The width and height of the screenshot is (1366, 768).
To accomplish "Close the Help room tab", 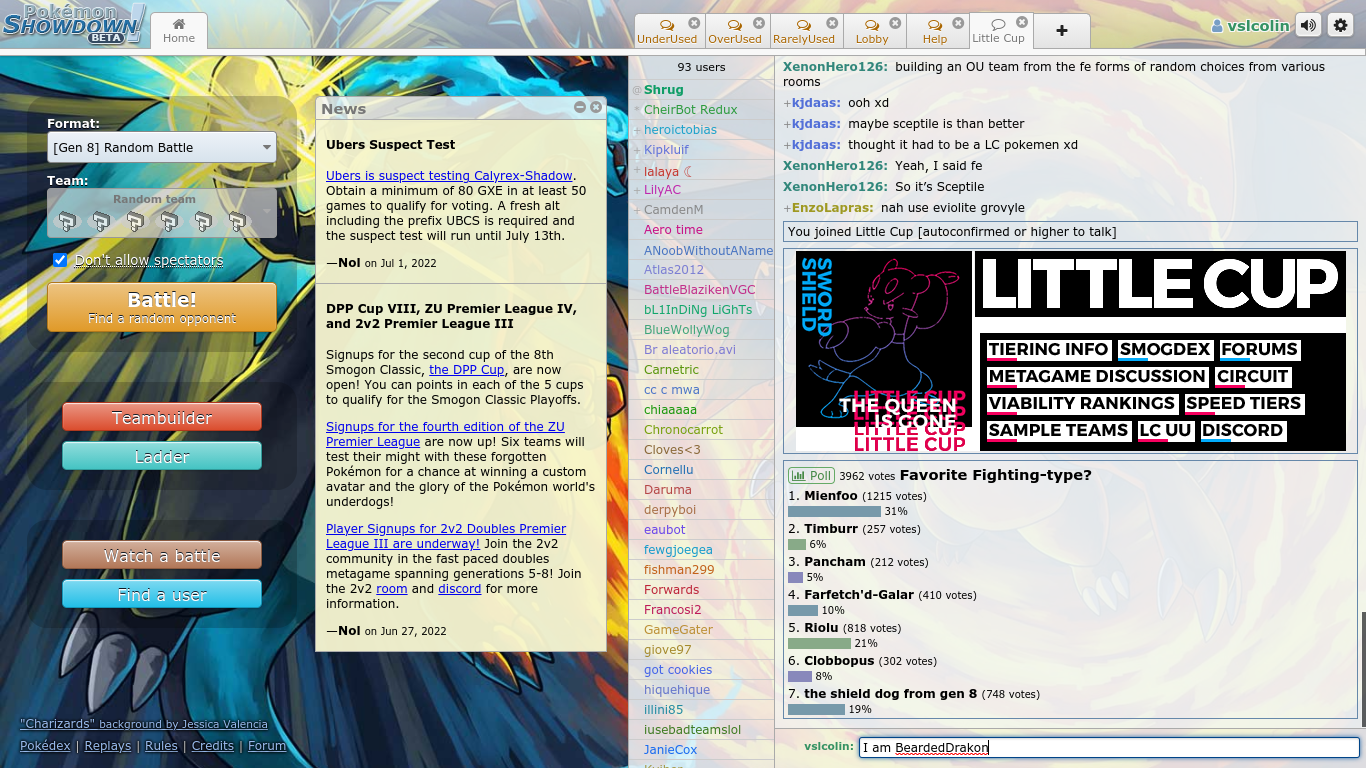I will tap(959, 22).
